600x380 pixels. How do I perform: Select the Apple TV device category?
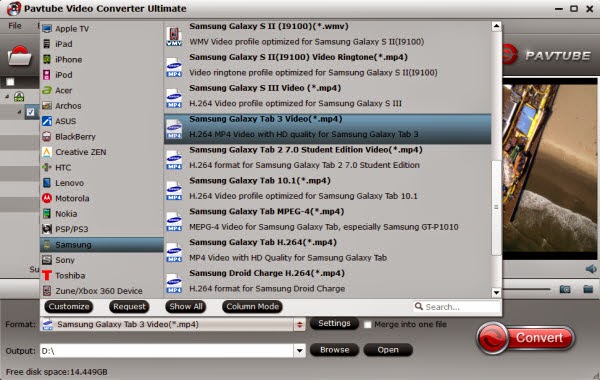coord(102,29)
